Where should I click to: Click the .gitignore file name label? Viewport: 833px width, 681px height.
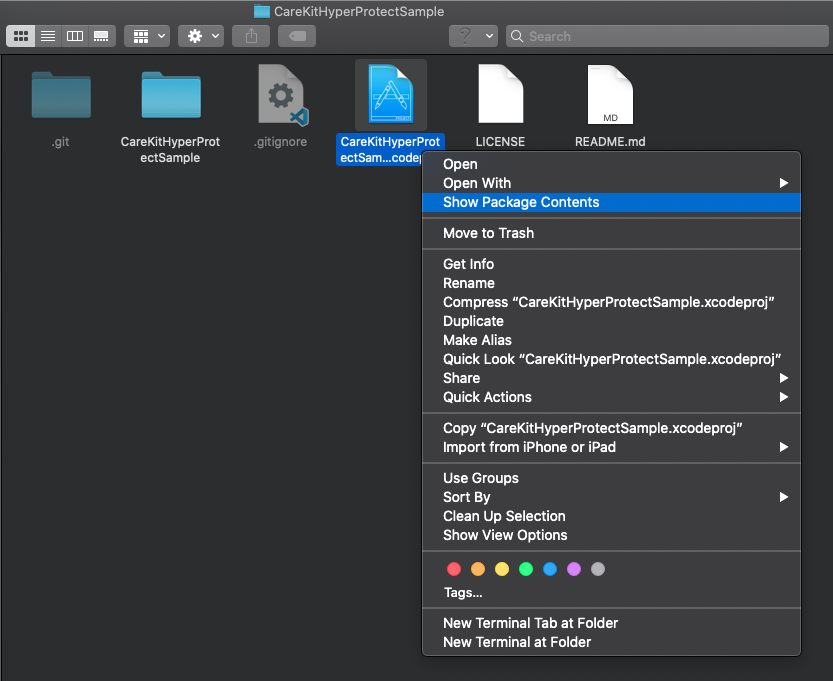click(280, 142)
